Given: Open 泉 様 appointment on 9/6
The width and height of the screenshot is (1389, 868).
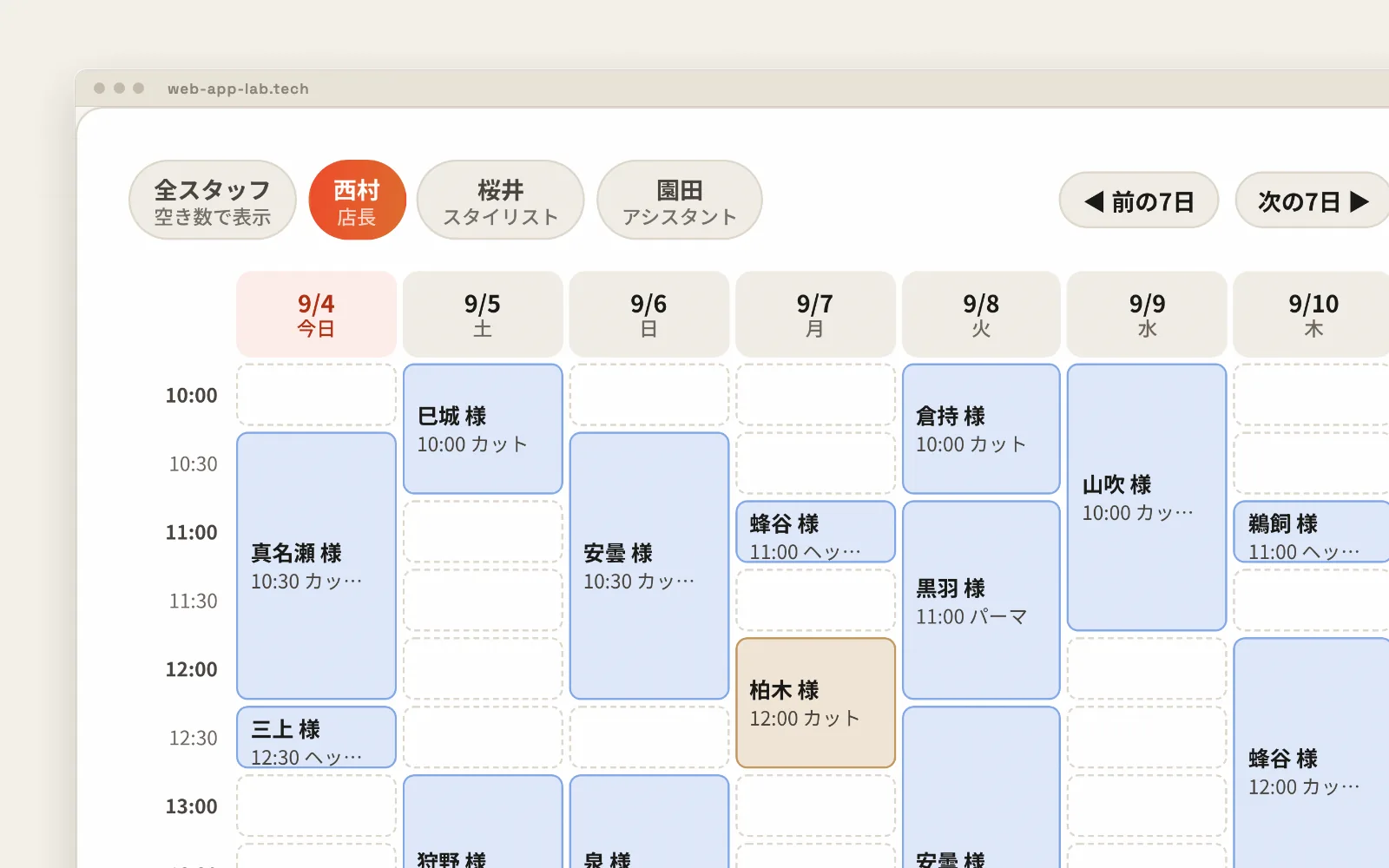Looking at the screenshot, I should click(649, 822).
